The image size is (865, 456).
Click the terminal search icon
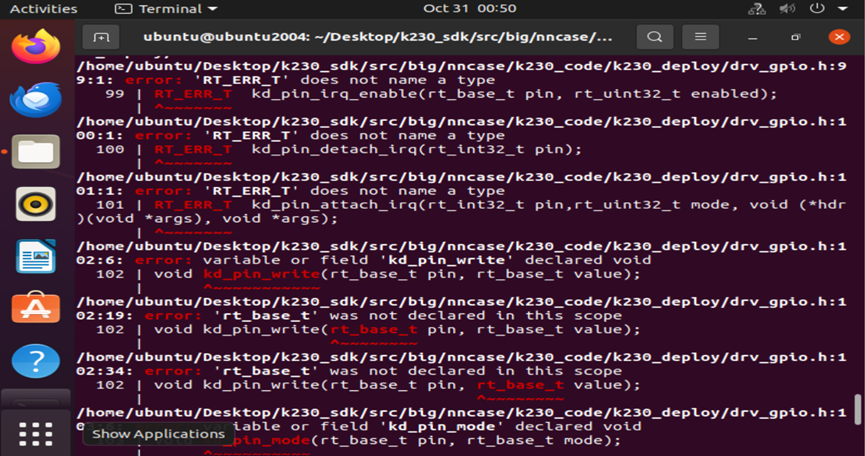coord(654,37)
